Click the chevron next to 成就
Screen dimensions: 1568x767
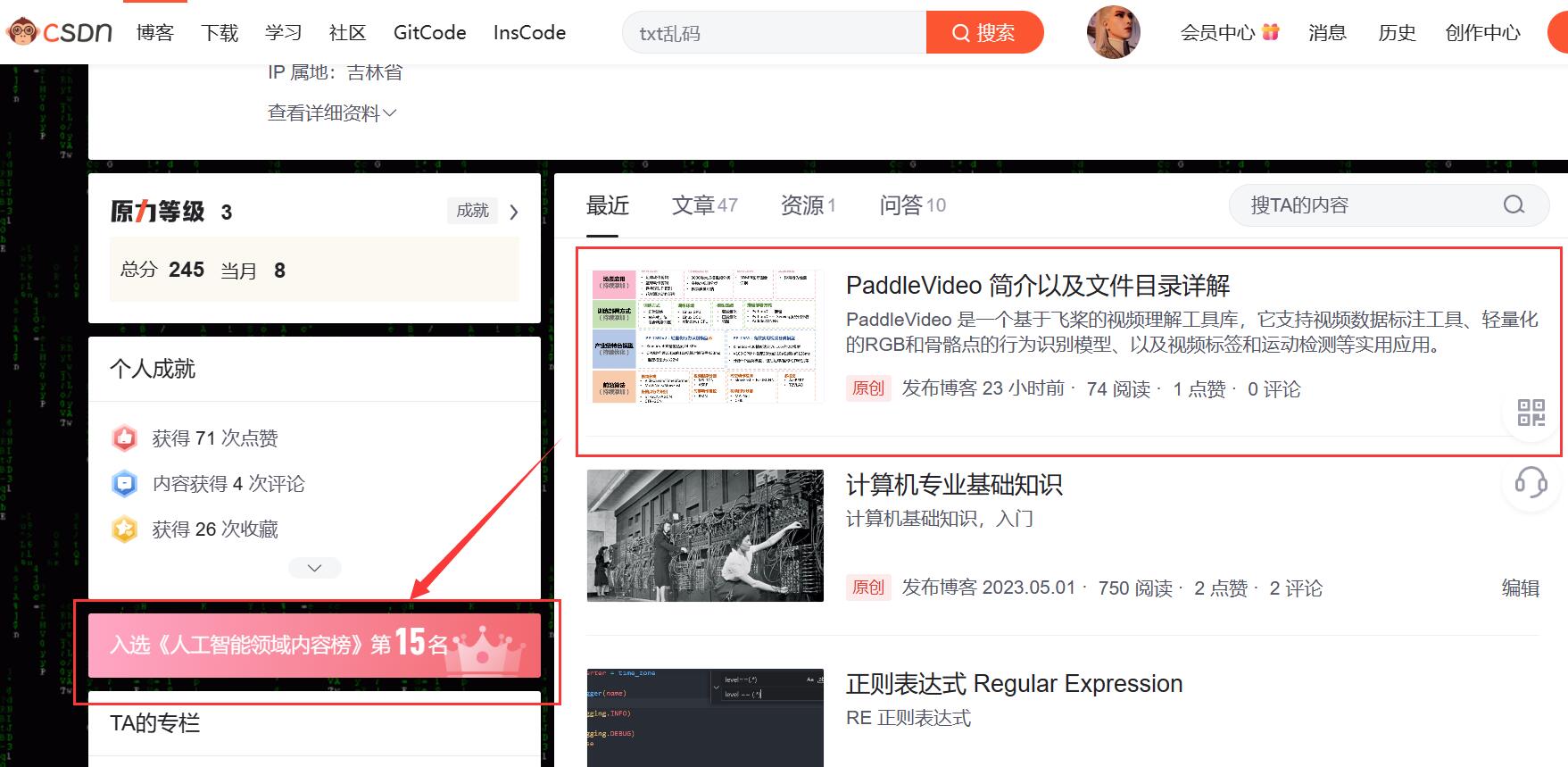[x=514, y=212]
